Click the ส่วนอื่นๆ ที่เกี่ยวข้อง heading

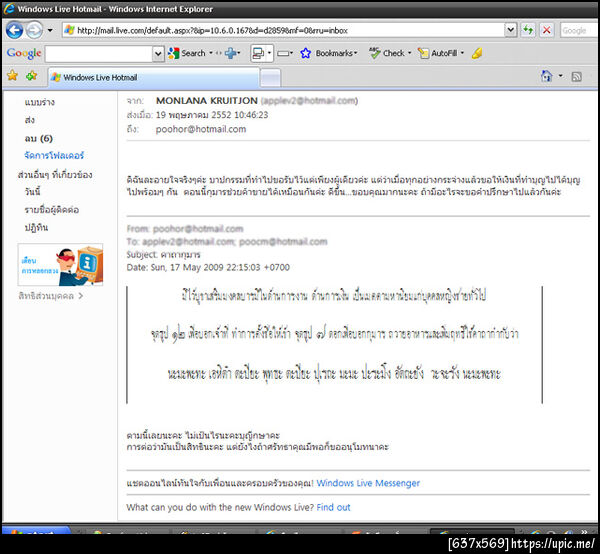(x=55, y=175)
